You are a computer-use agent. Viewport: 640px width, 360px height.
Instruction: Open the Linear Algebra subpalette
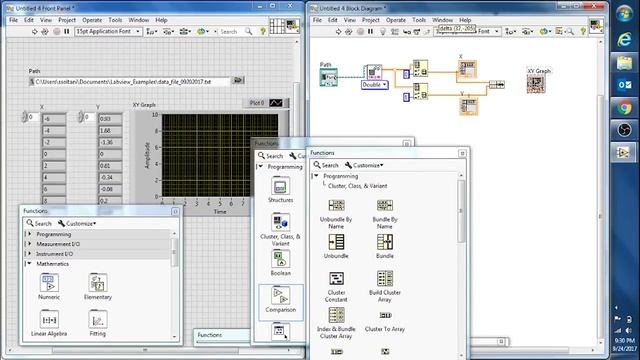49,323
